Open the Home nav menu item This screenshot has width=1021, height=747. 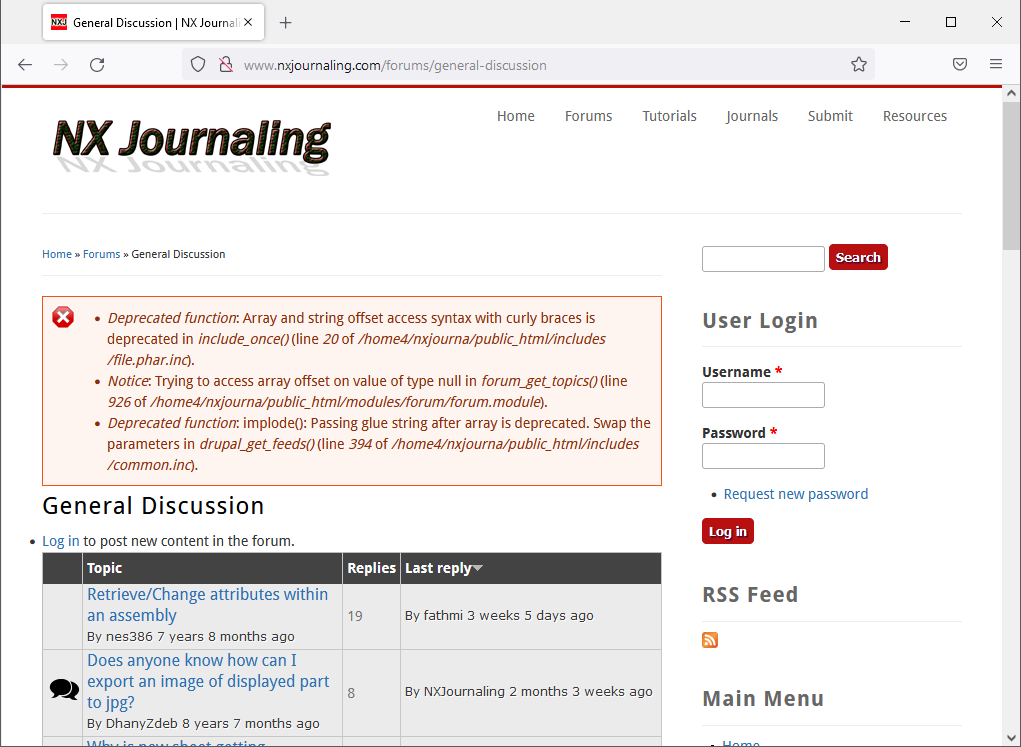point(516,116)
